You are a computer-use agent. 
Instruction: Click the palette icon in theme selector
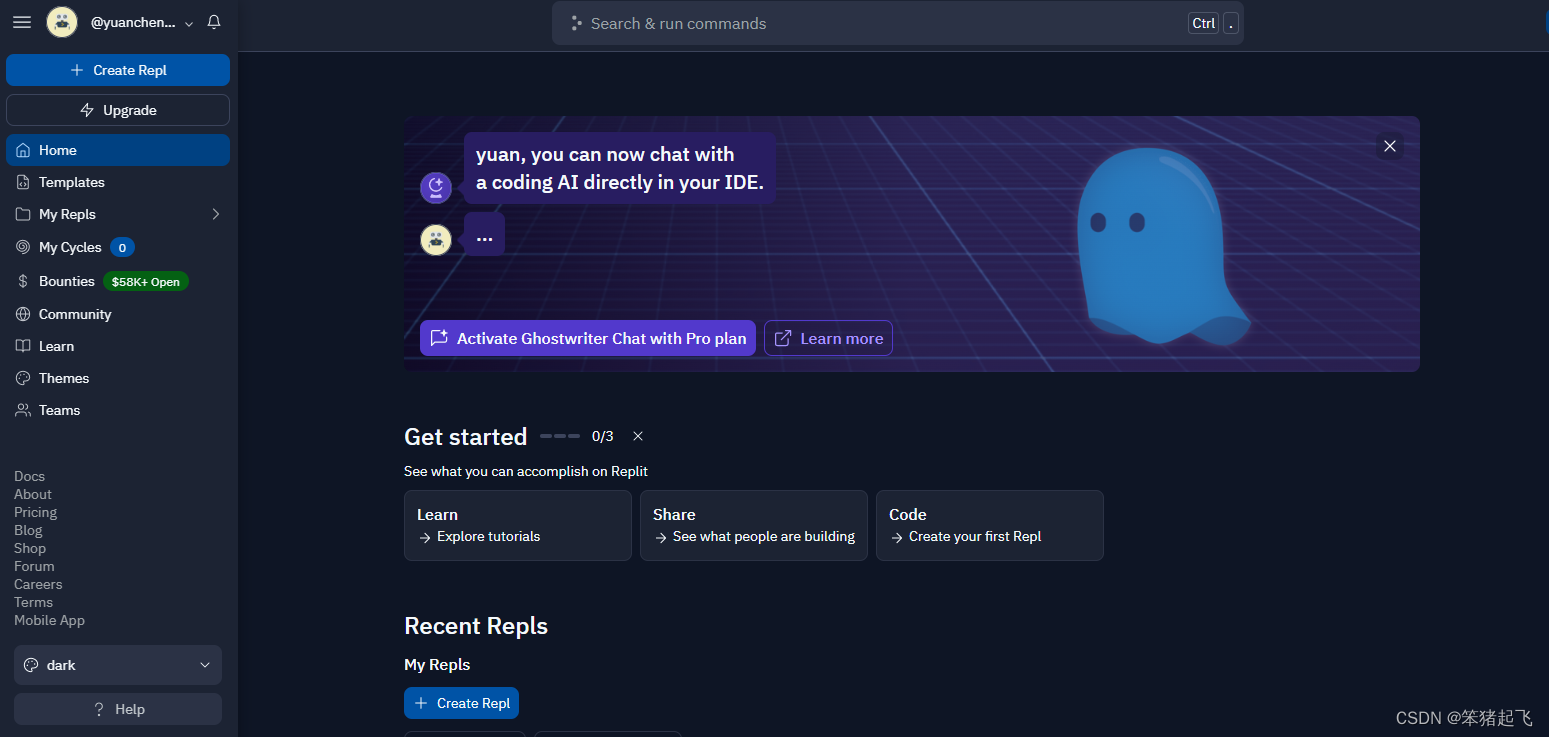tap(31, 665)
